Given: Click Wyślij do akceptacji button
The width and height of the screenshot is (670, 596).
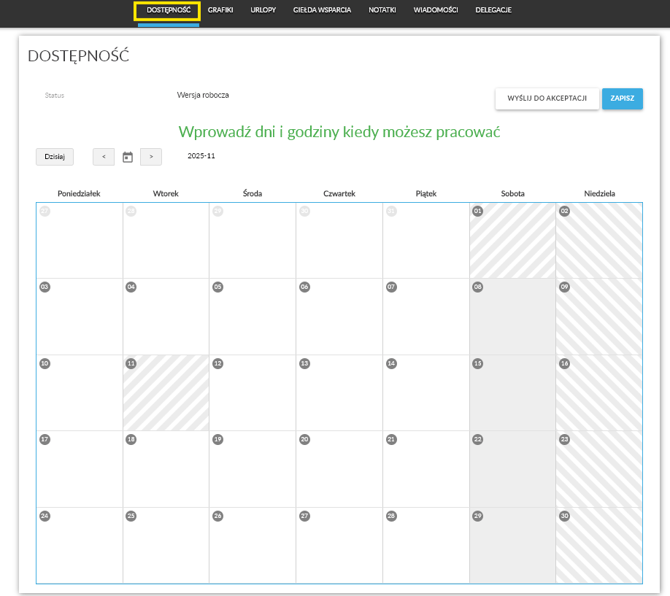Looking at the screenshot, I should click(x=546, y=98).
